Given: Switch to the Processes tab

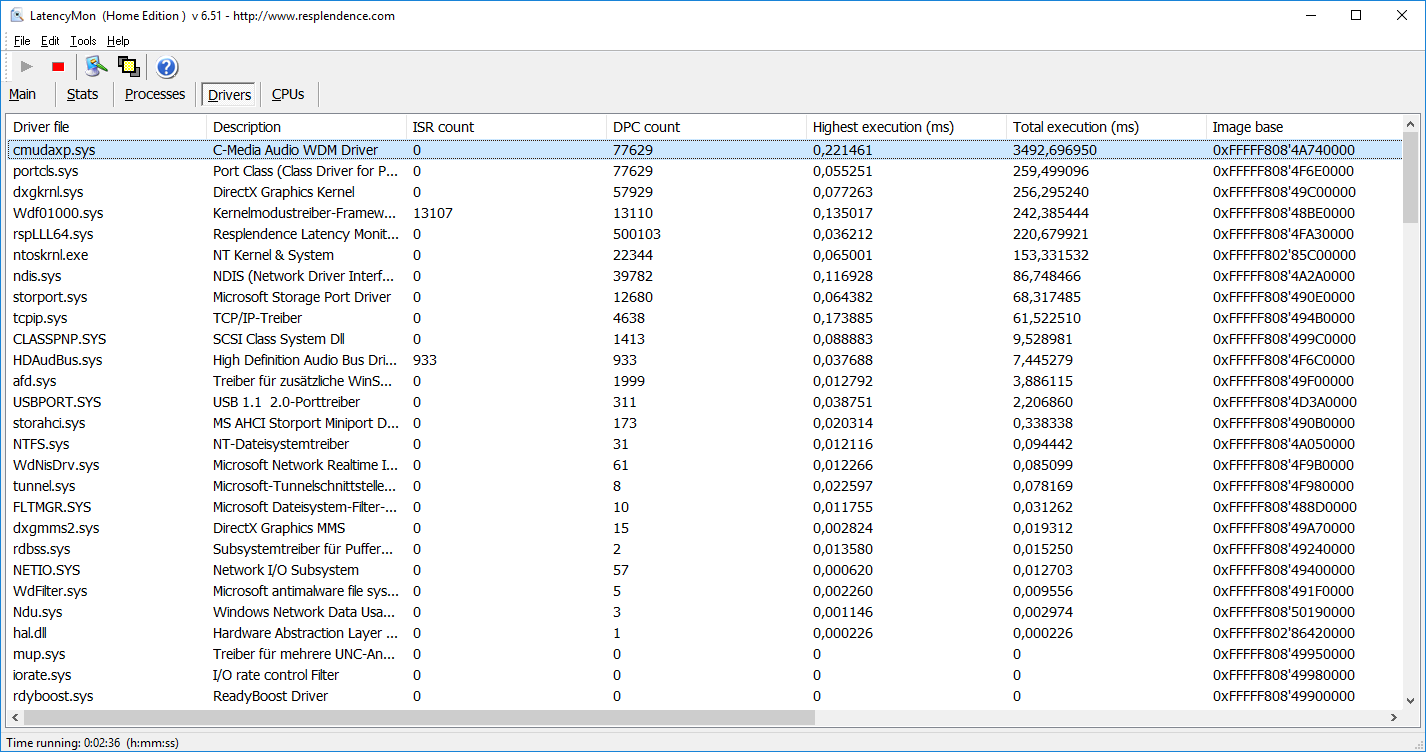Looking at the screenshot, I should (x=155, y=94).
